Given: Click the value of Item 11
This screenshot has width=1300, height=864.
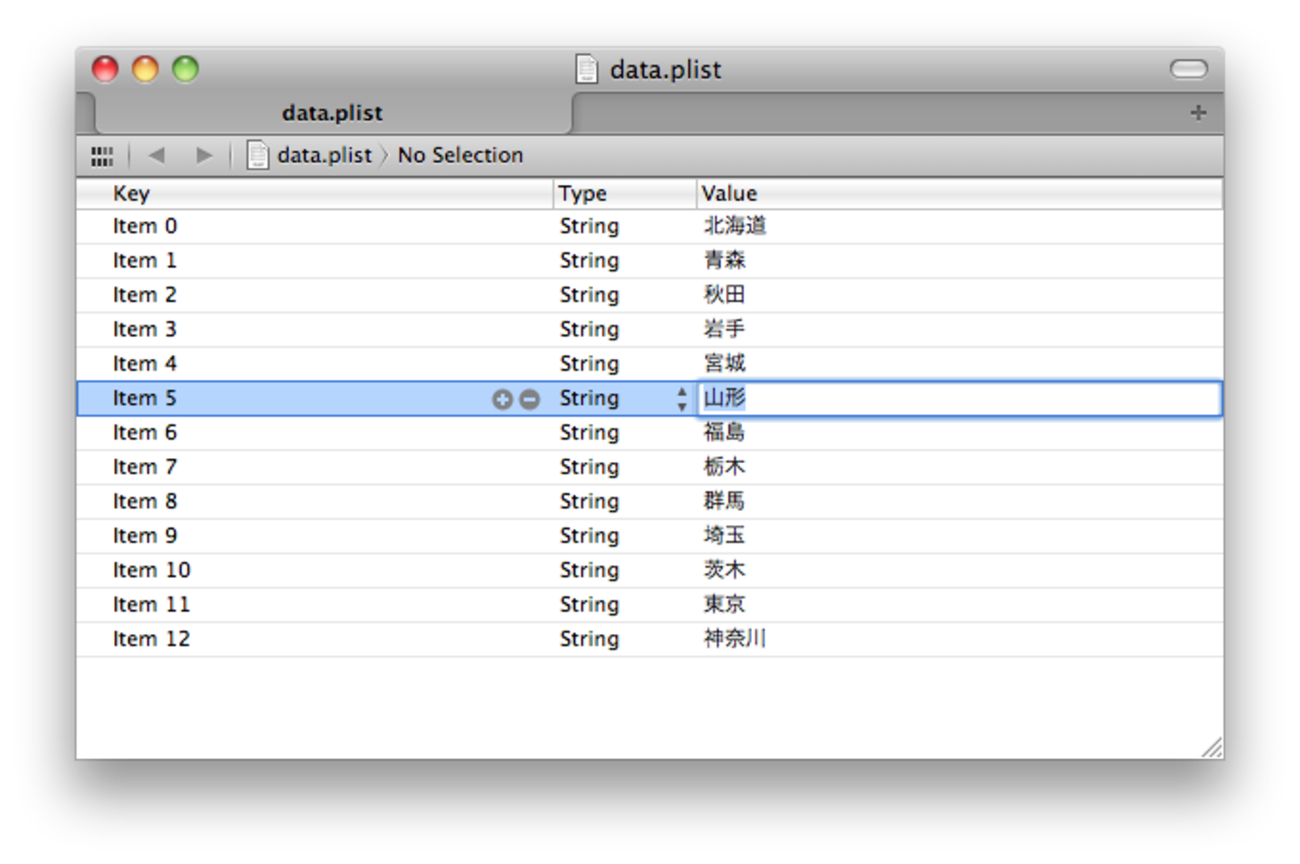Looking at the screenshot, I should (x=724, y=604).
